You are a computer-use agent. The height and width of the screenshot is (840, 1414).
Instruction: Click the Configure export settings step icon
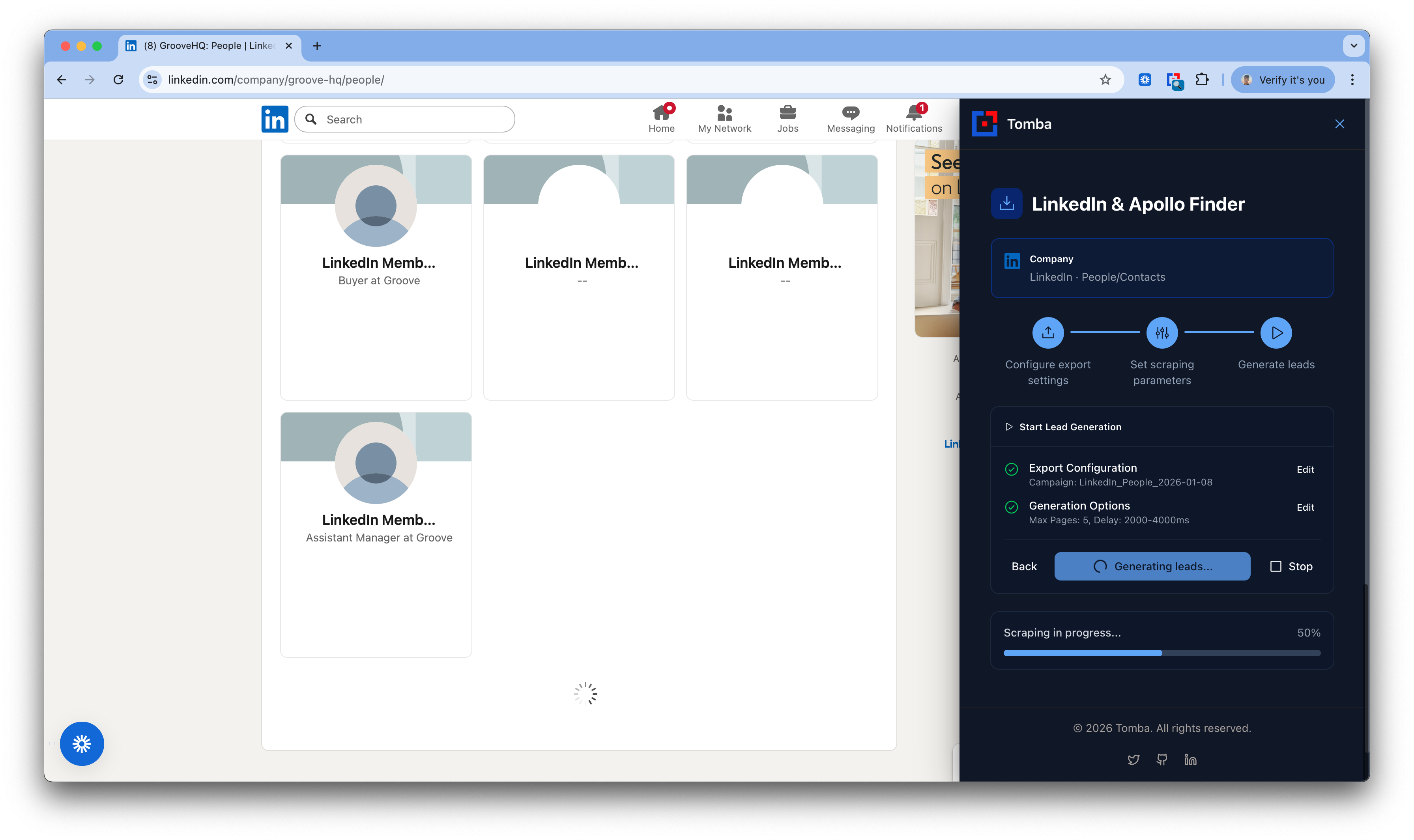click(x=1047, y=333)
